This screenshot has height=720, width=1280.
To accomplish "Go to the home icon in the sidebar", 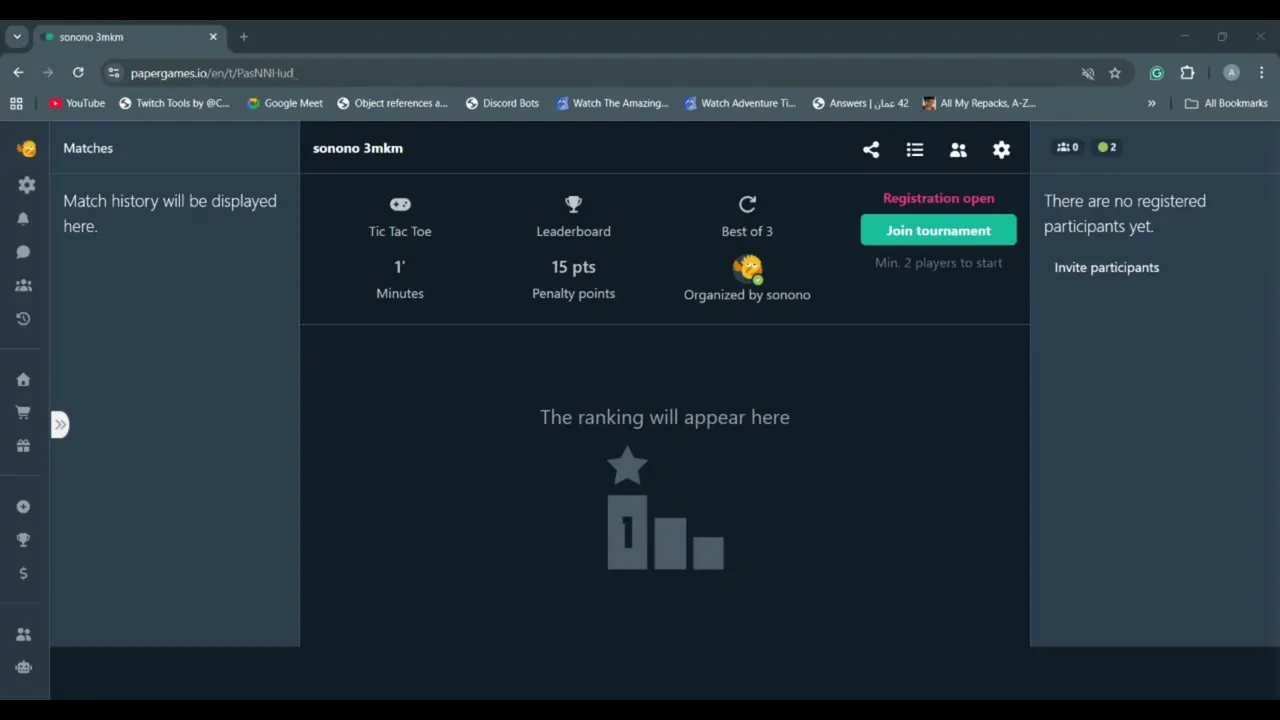I will click(23, 380).
